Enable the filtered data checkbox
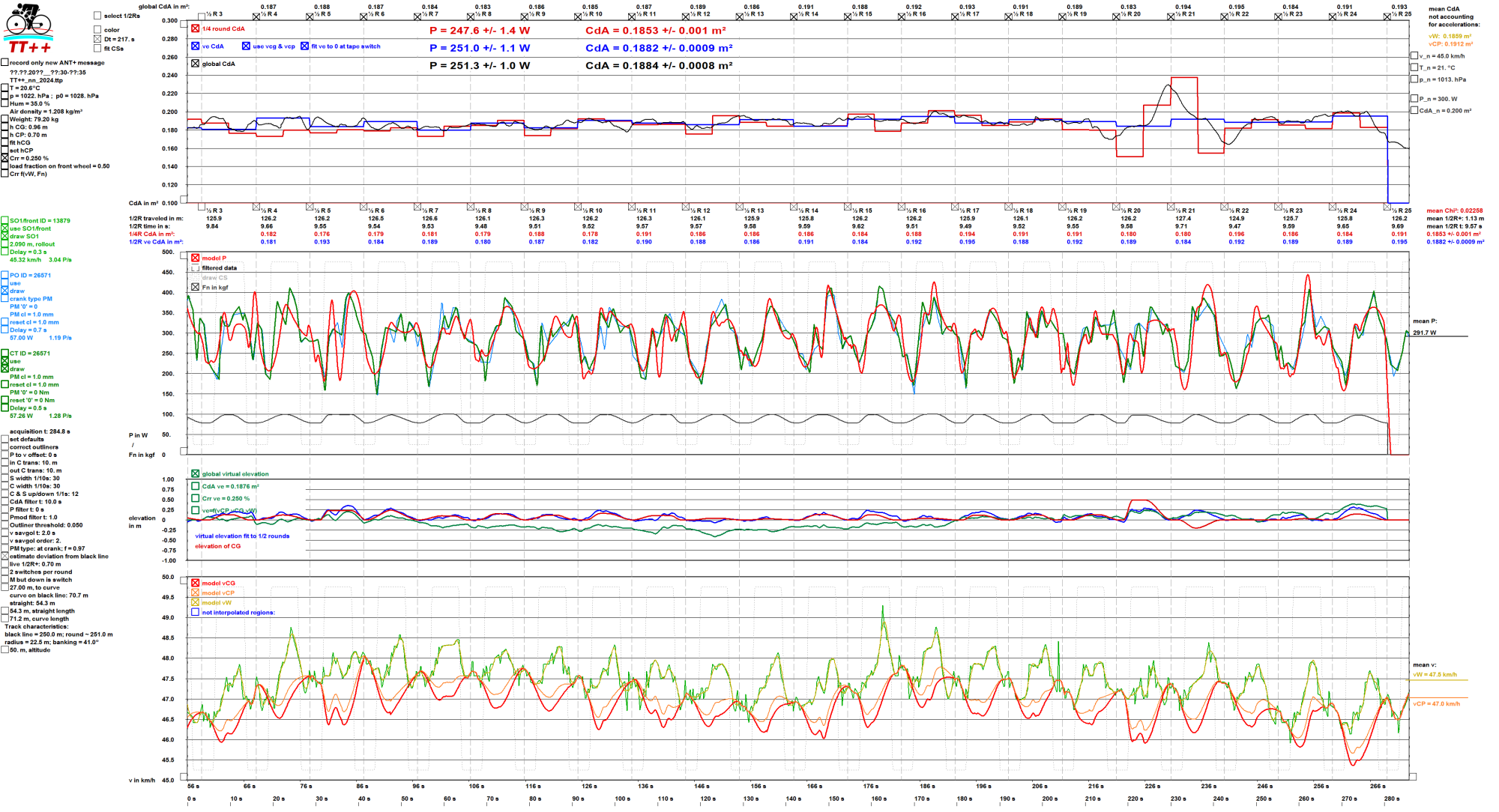Image resolution: width=1499 pixels, height=812 pixels. point(195,268)
